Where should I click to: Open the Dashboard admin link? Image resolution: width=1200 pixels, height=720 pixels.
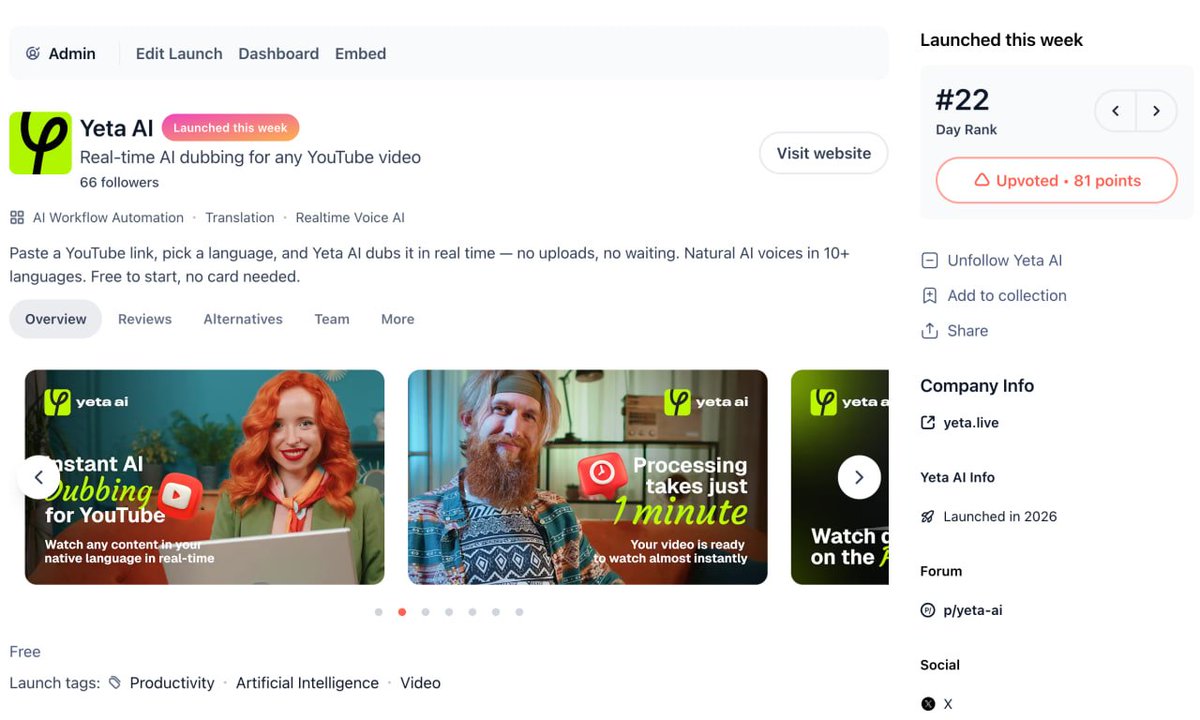279,54
